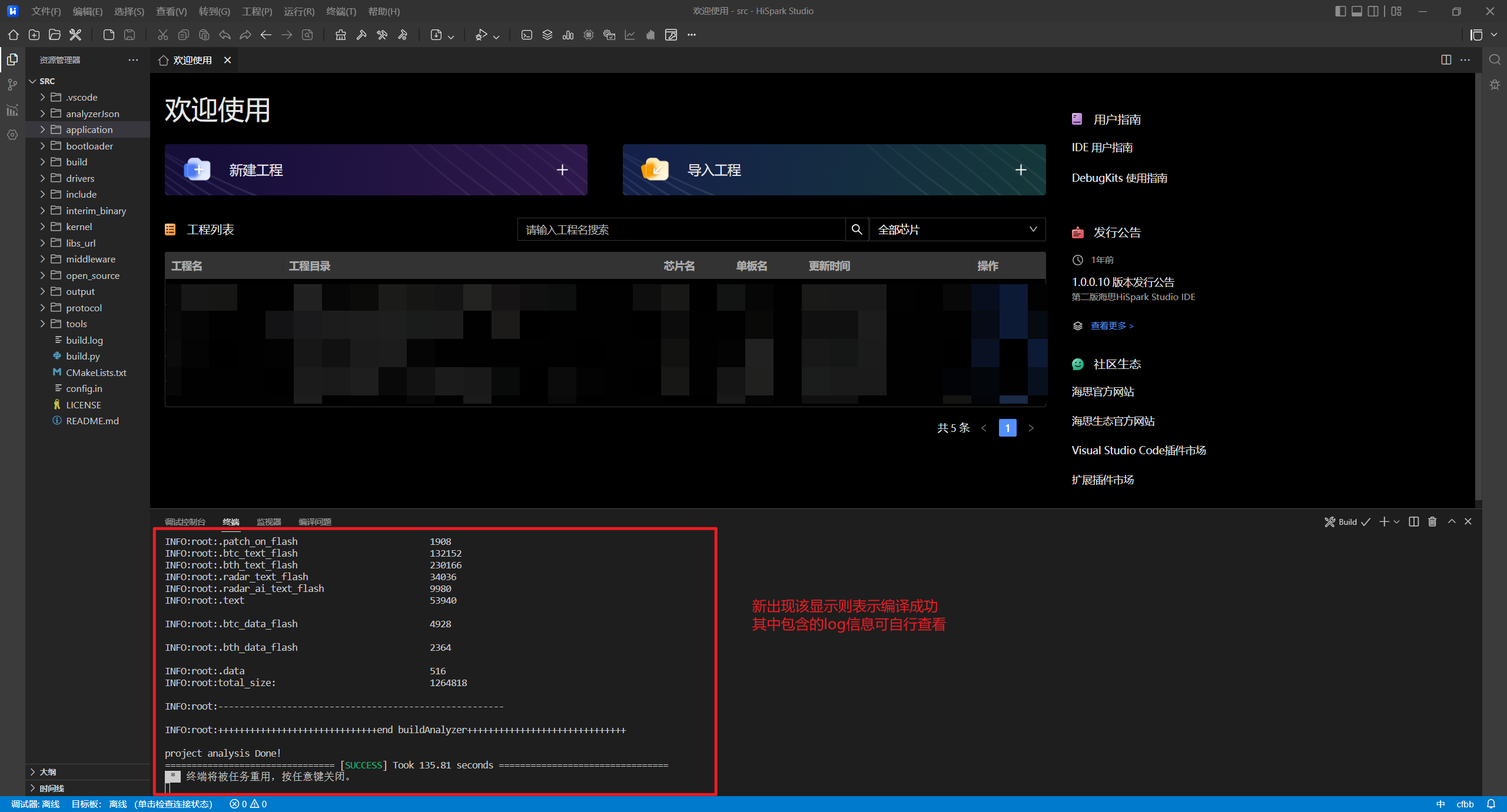The height and width of the screenshot is (812, 1507).
Task: Open the terminal icon in toolbar
Action: click(x=527, y=35)
